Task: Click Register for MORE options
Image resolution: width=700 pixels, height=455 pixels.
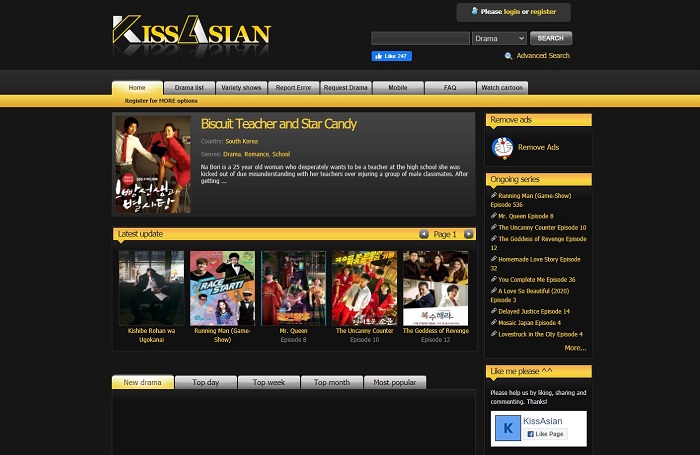Action: [161, 101]
